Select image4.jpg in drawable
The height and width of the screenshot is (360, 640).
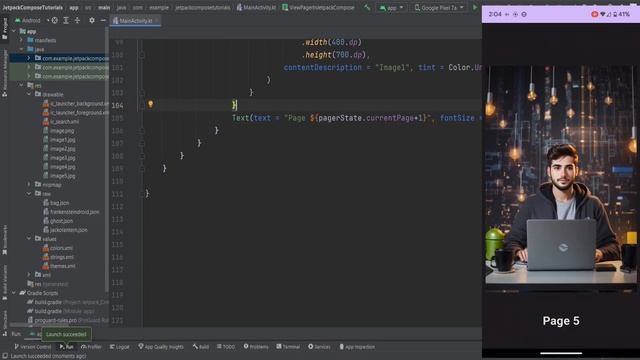(x=59, y=167)
